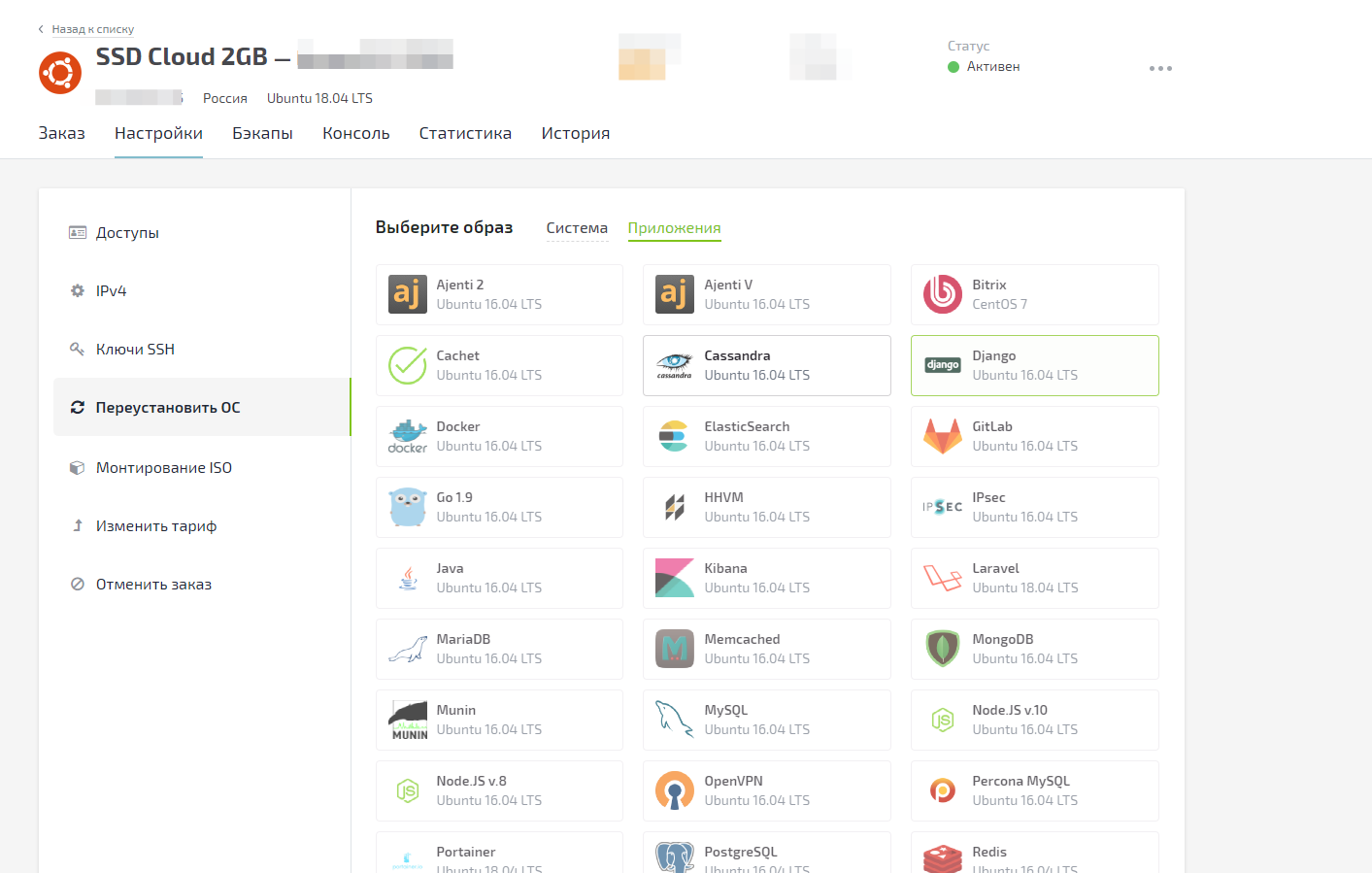Click the GitLab name label
Viewport: 1372px width, 873px height.
pyautogui.click(x=992, y=426)
